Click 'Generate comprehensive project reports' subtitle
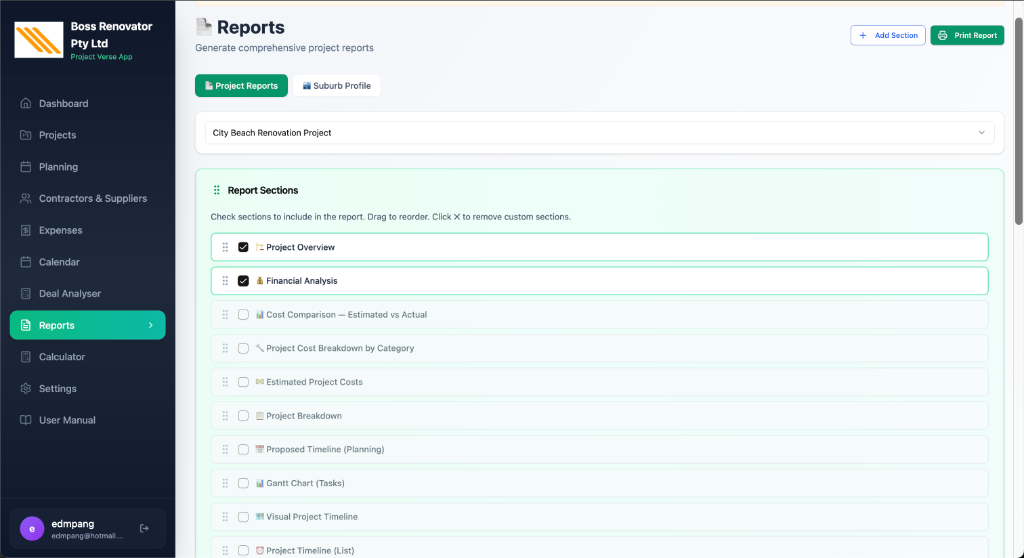 [285, 48]
